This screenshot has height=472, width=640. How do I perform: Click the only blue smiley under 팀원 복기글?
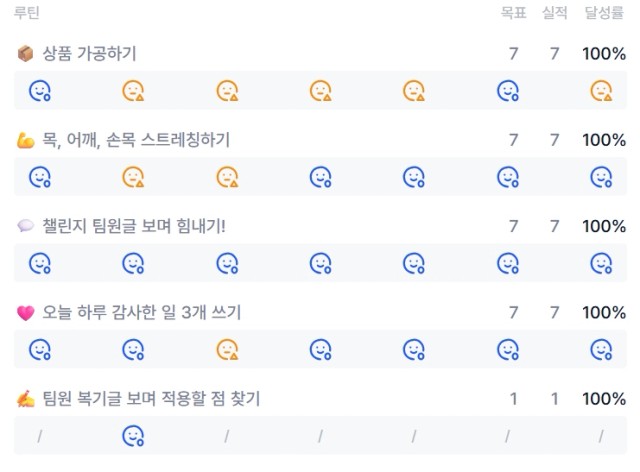pos(133,436)
